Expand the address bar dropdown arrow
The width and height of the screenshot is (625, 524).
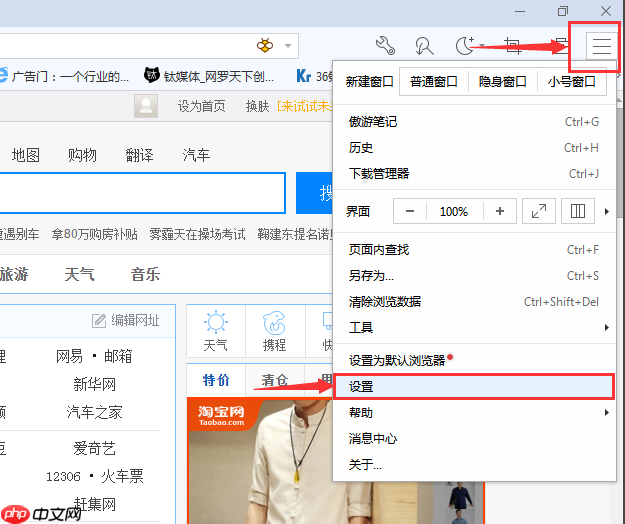(288, 45)
